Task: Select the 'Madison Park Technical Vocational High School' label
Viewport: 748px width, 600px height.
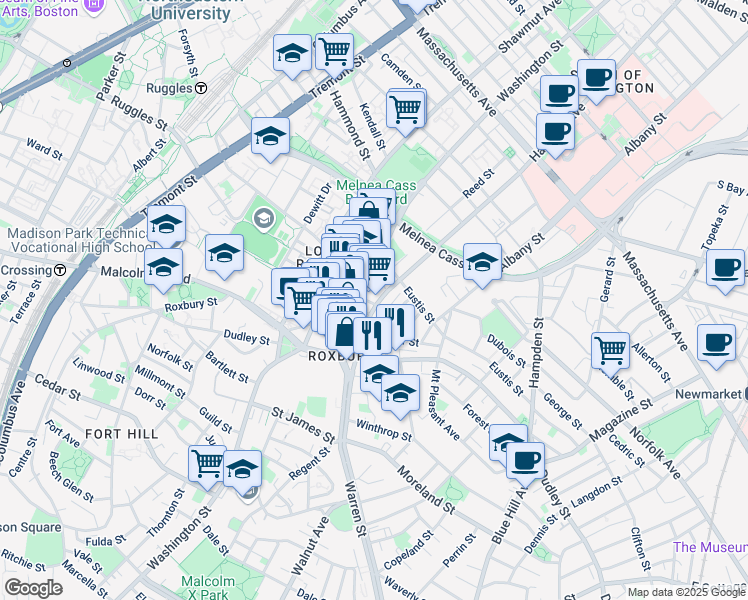Action: [x=80, y=240]
